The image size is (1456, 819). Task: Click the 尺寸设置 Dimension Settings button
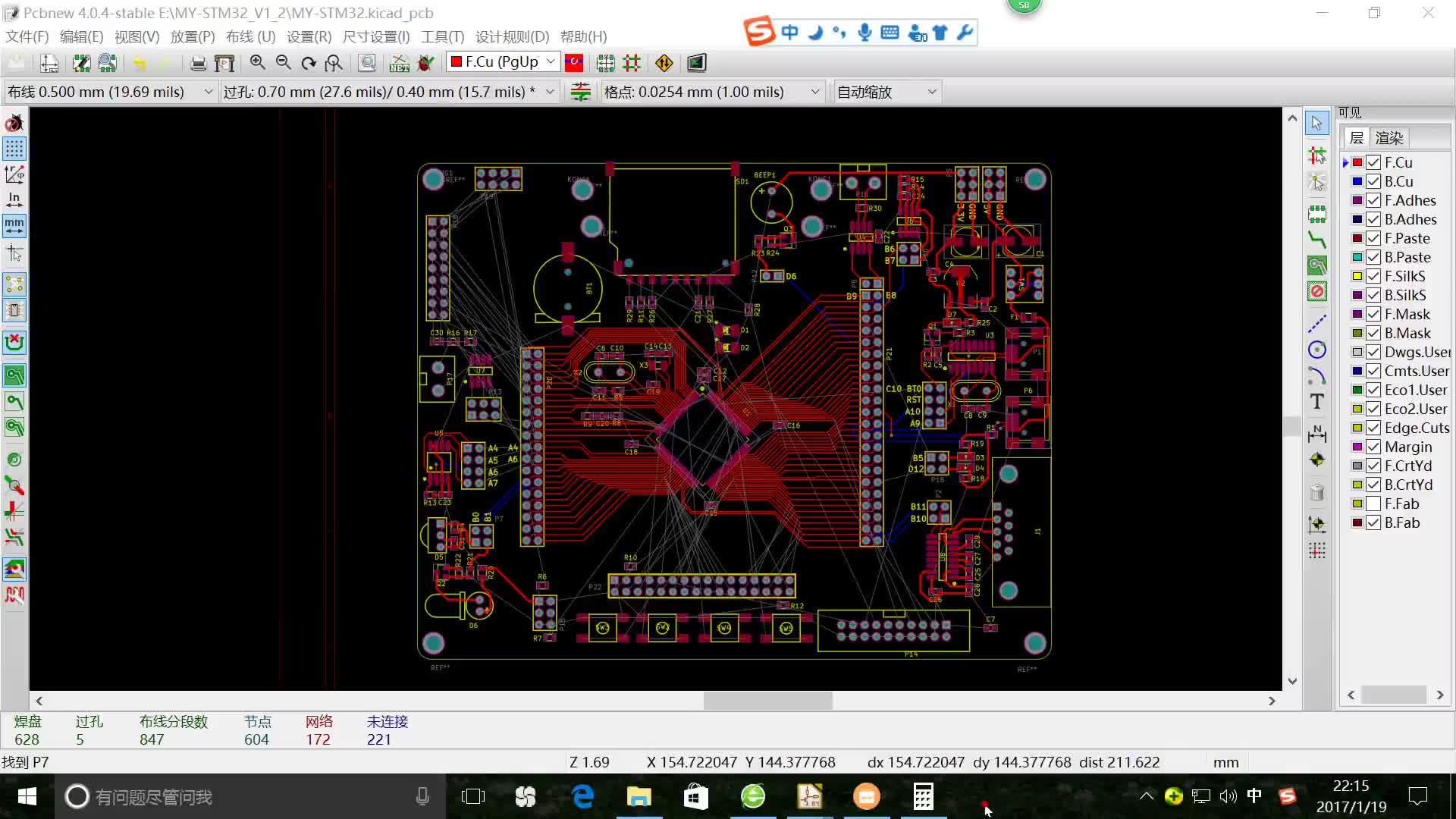coord(375,37)
